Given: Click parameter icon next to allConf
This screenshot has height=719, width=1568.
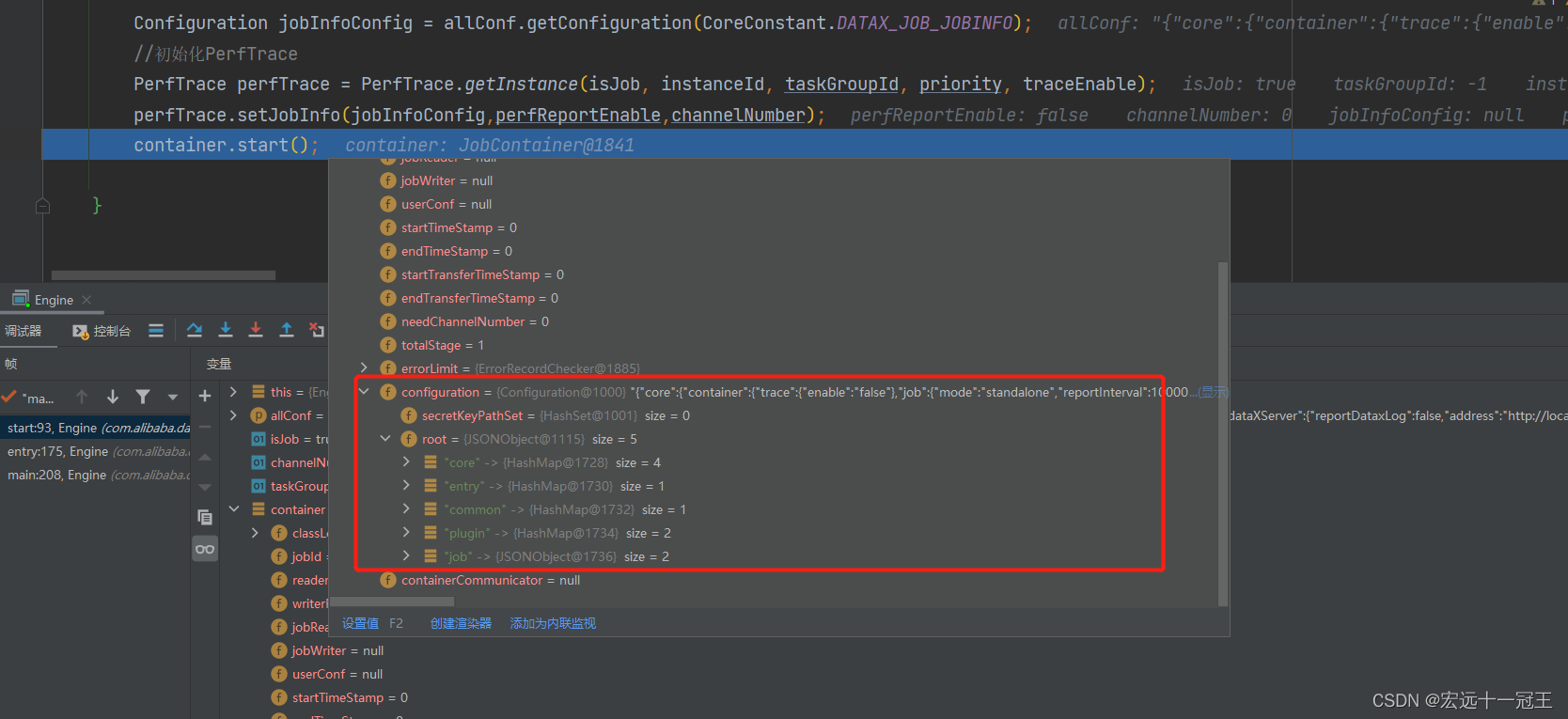Looking at the screenshot, I should (259, 415).
